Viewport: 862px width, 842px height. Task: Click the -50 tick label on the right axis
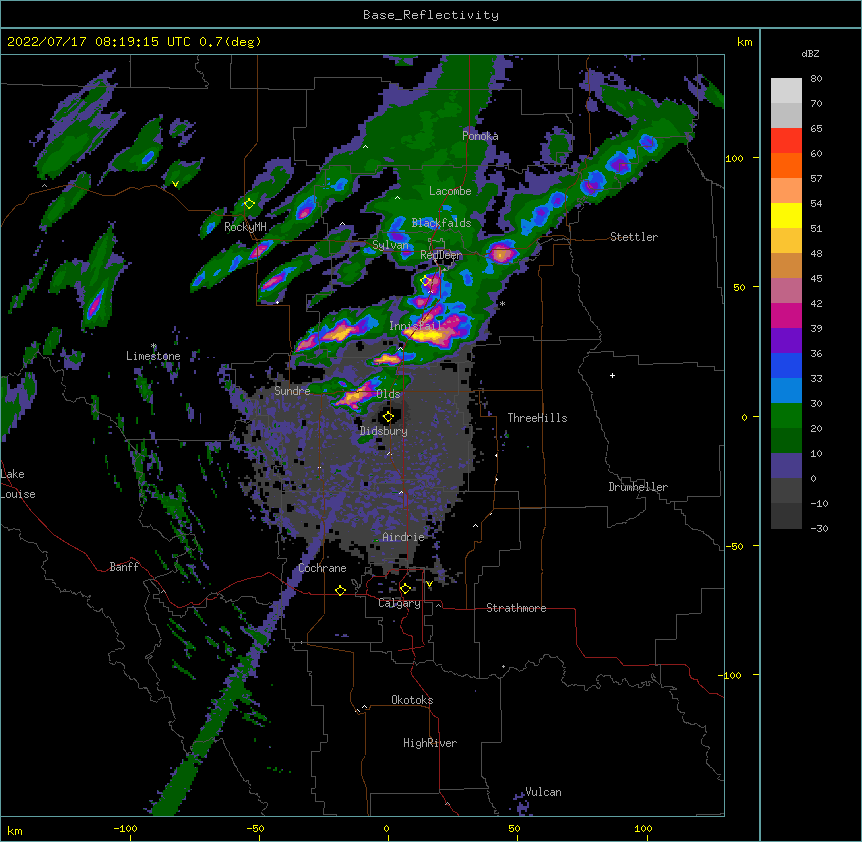(x=734, y=546)
